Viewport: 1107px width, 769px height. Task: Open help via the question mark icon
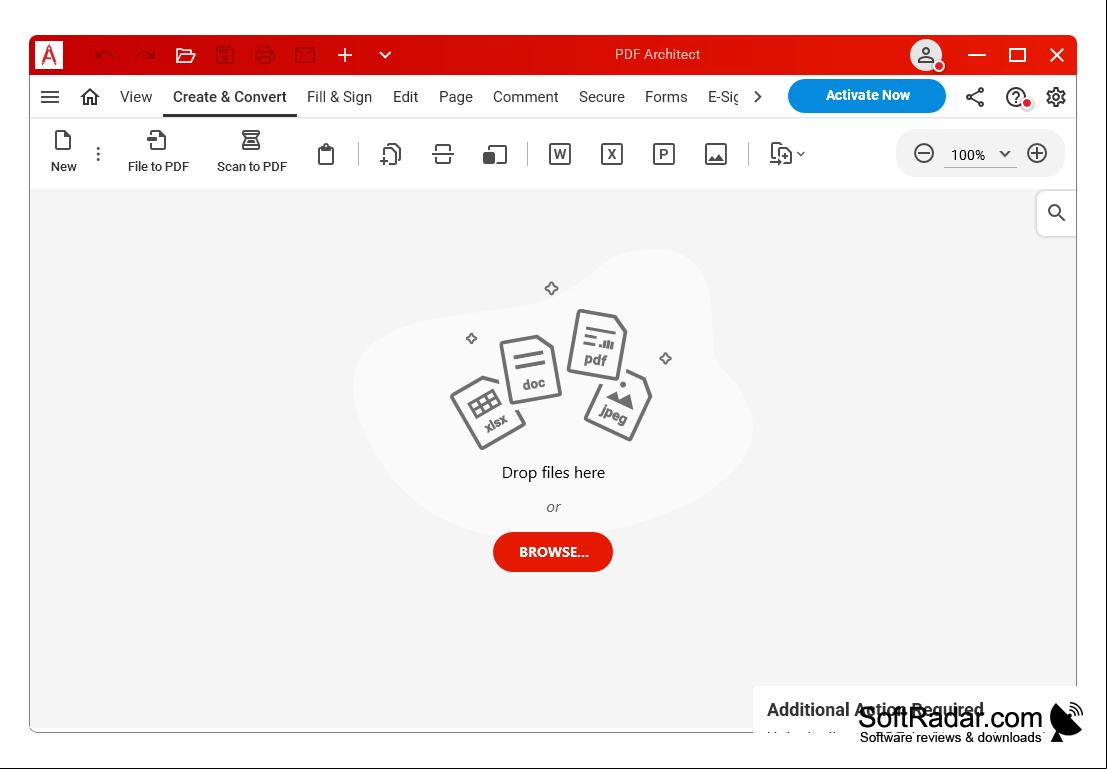pos(1016,97)
